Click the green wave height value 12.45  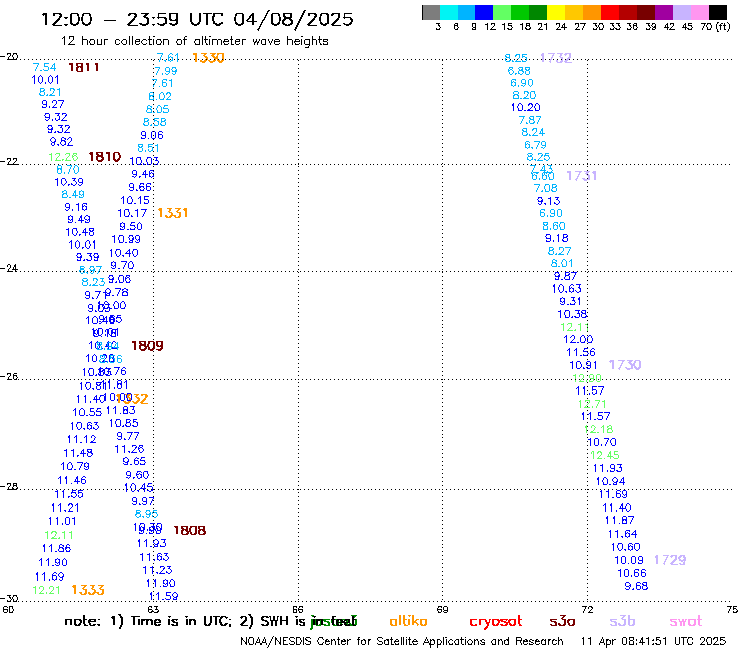pos(605,455)
